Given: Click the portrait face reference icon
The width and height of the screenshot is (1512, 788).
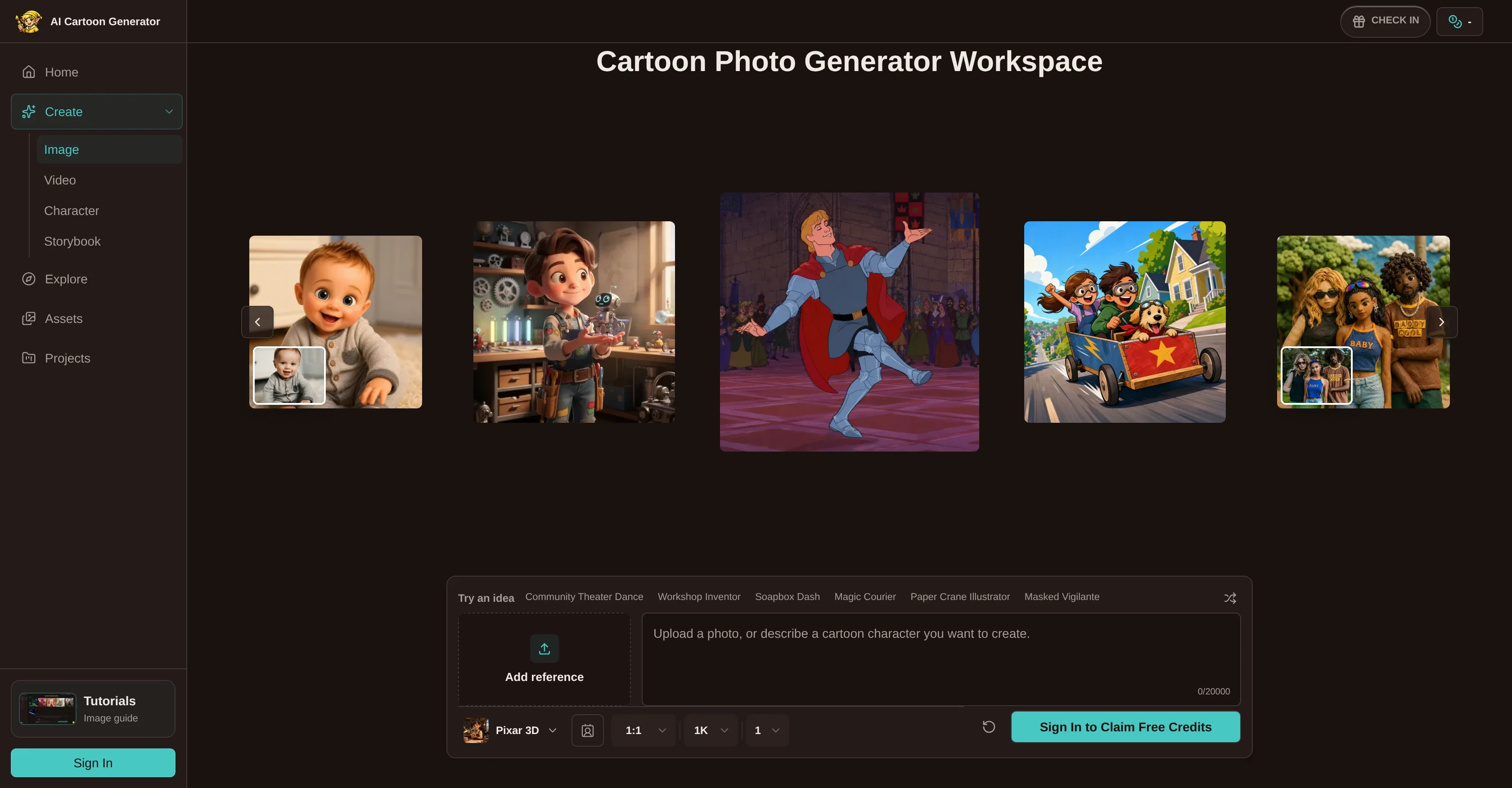Looking at the screenshot, I should pyautogui.click(x=588, y=730).
